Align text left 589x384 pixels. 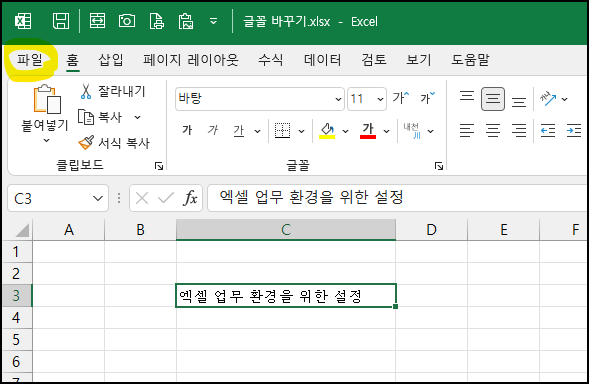click(467, 130)
